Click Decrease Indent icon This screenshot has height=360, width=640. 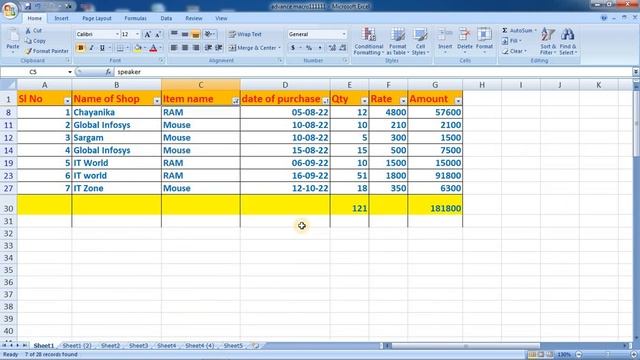click(x=208, y=48)
